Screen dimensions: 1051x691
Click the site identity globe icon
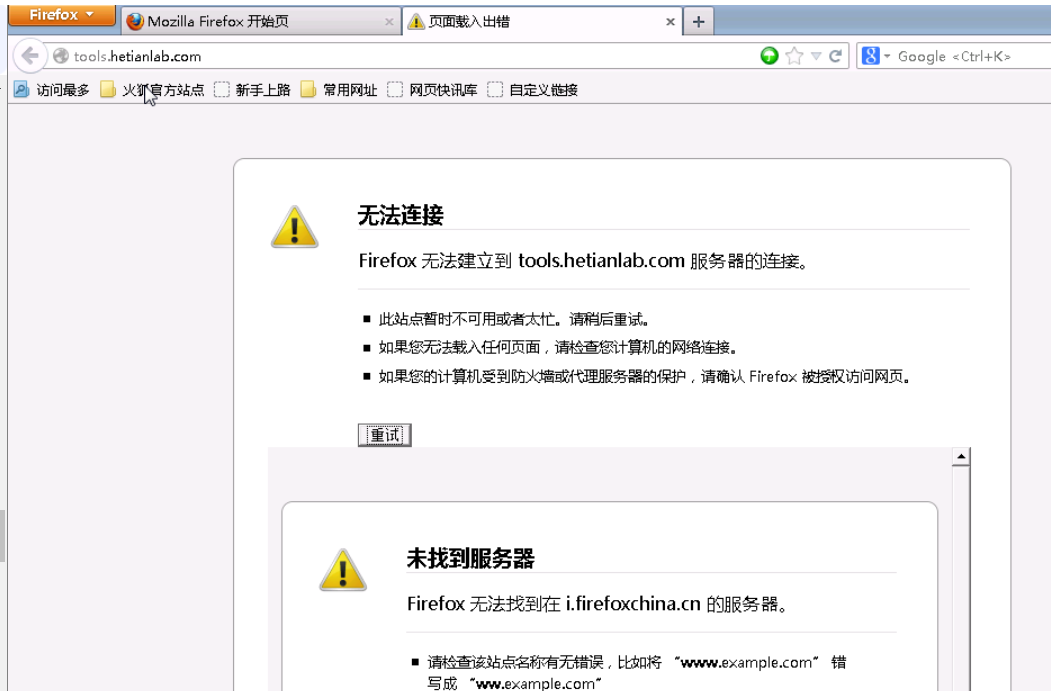[x=60, y=56]
